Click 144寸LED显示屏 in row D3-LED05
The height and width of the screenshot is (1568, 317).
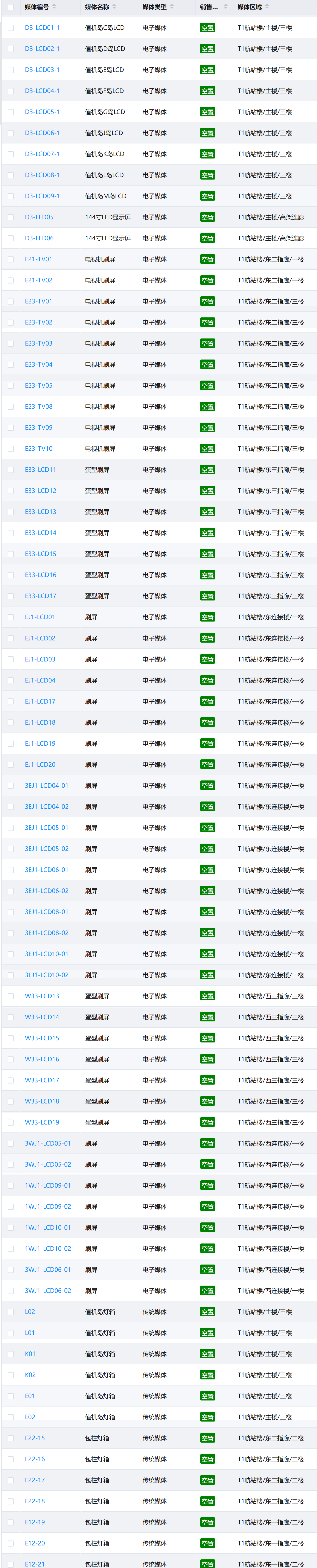pos(108,217)
